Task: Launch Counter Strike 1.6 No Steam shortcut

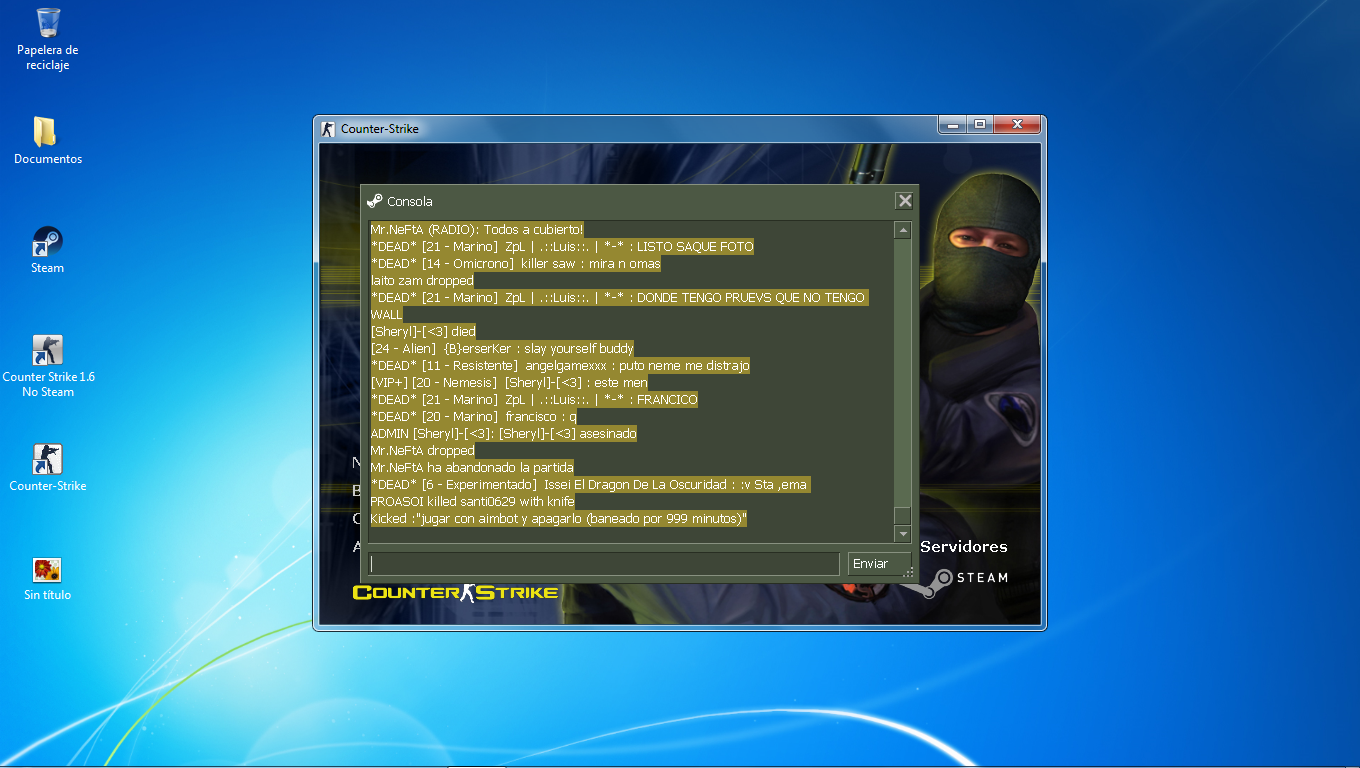Action: pos(48,366)
